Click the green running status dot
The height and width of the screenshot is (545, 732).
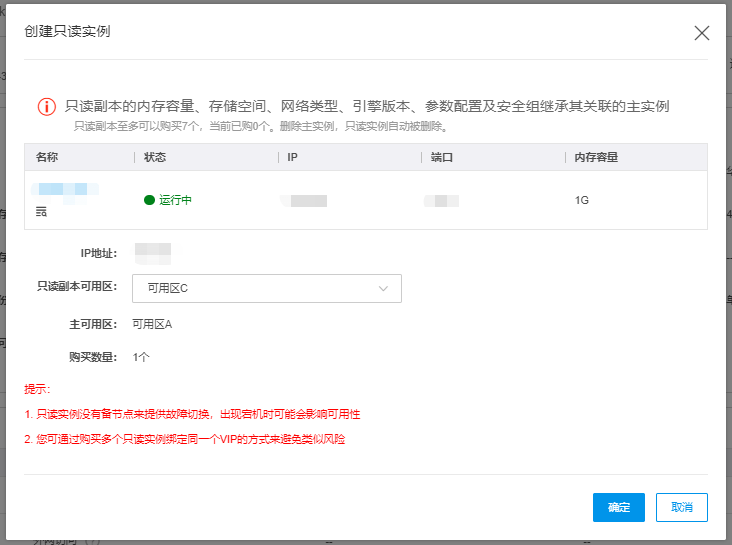149,200
